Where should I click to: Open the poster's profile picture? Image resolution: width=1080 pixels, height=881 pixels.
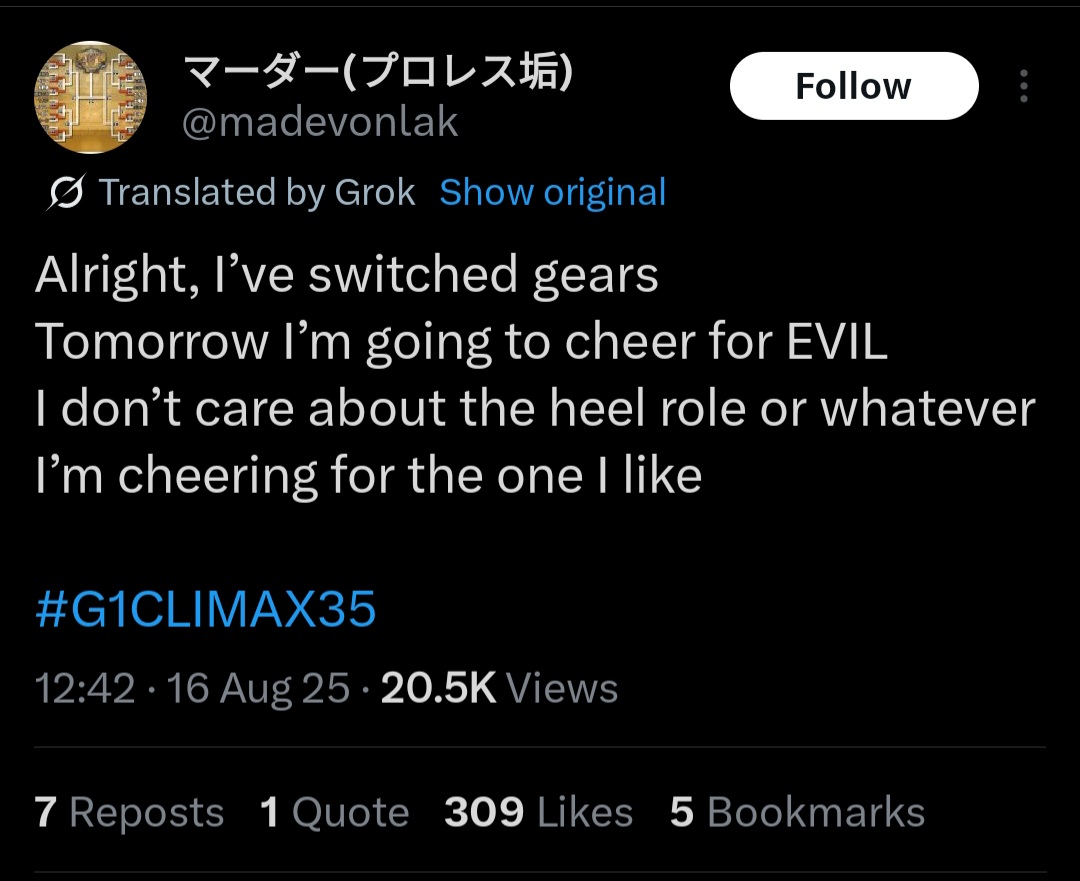click(x=91, y=98)
